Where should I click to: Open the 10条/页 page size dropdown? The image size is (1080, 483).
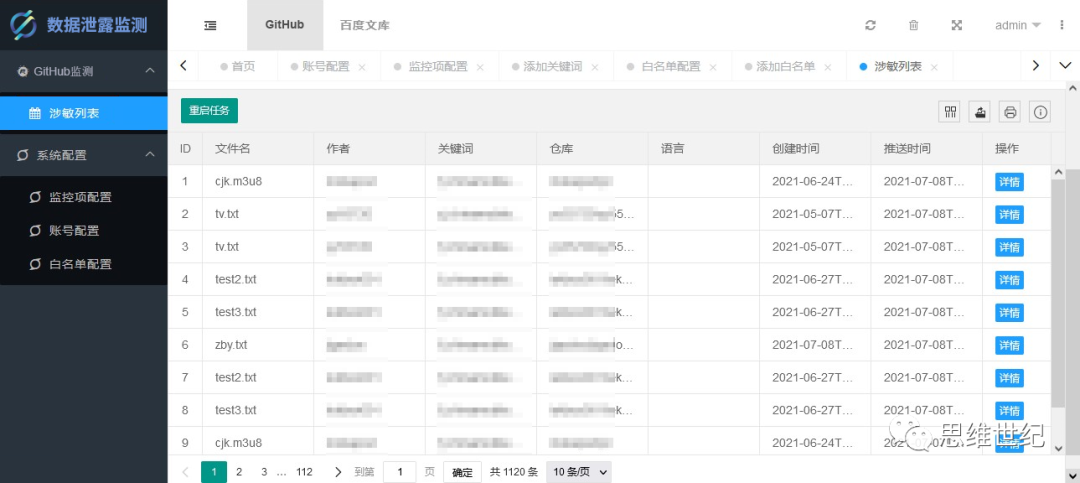(x=578, y=472)
